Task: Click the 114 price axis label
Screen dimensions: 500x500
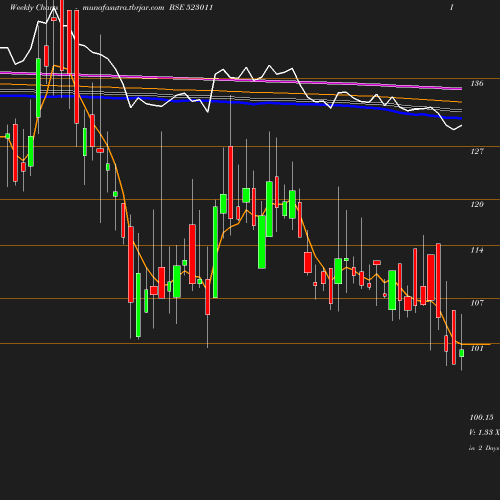Action: 477,250
